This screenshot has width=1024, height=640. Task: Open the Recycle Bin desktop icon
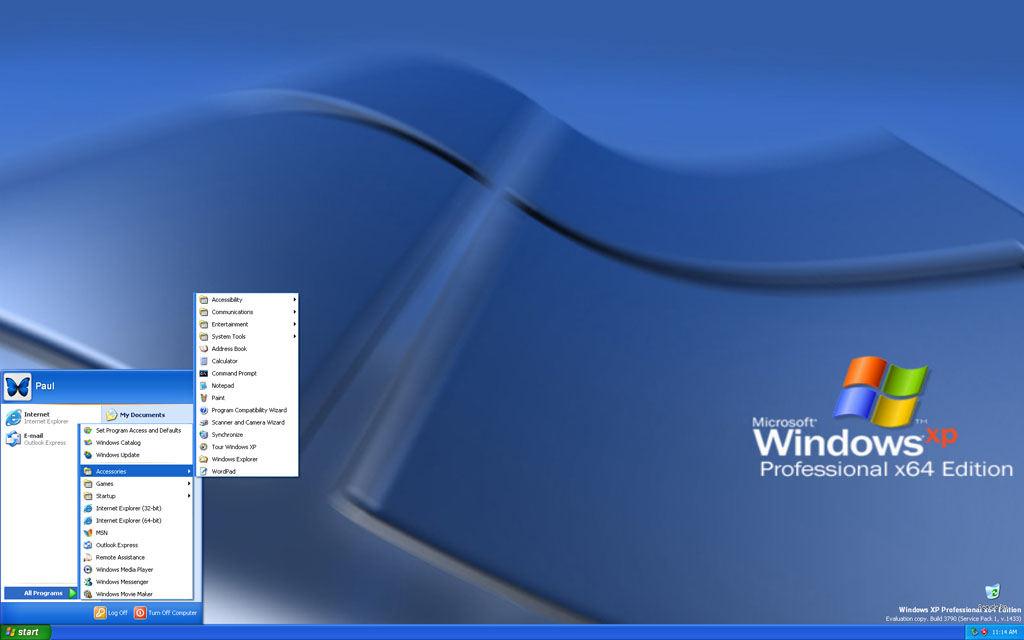tap(992, 592)
